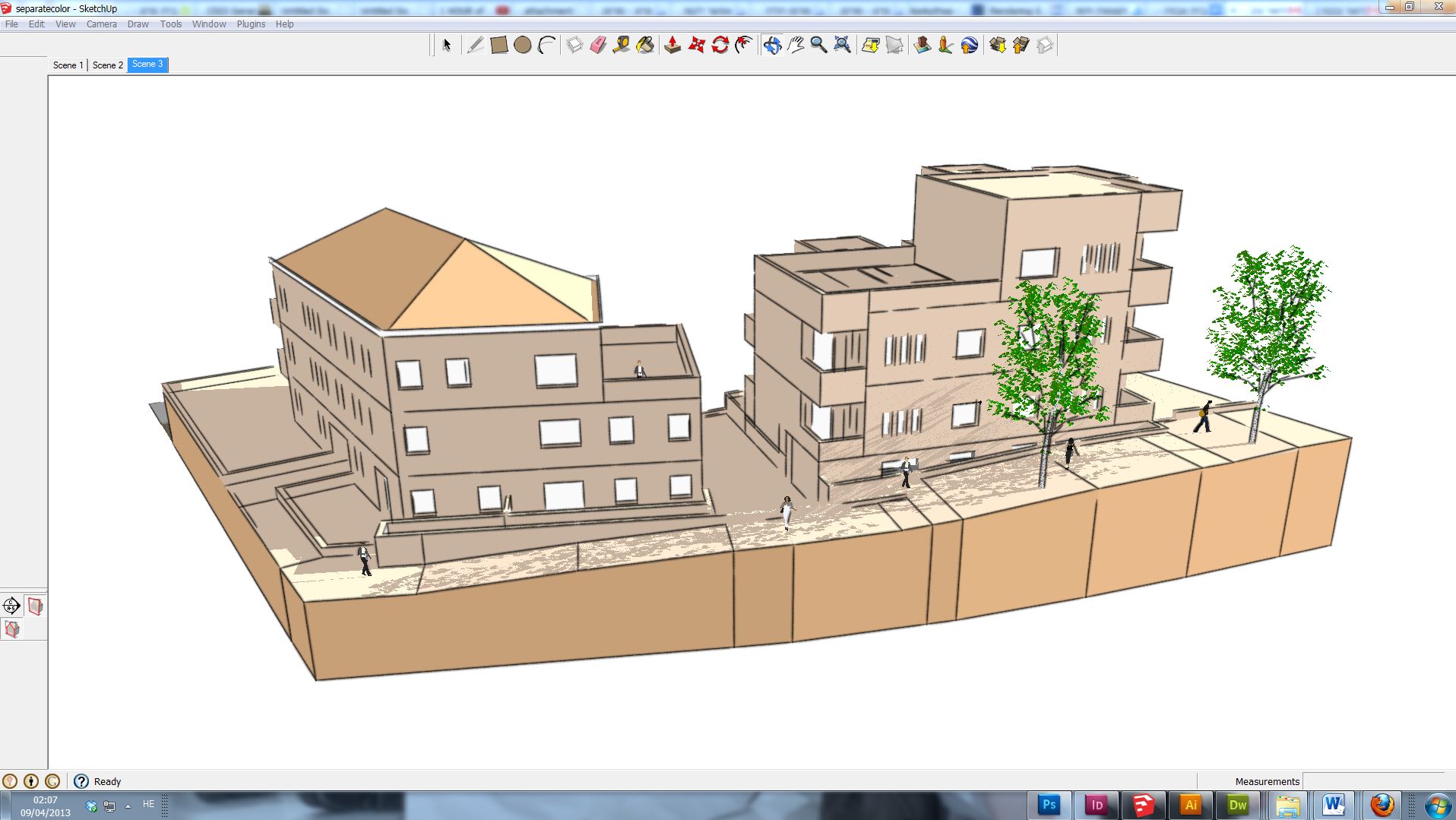
Task: Choose the Zoom magnifier tool
Action: point(818,45)
